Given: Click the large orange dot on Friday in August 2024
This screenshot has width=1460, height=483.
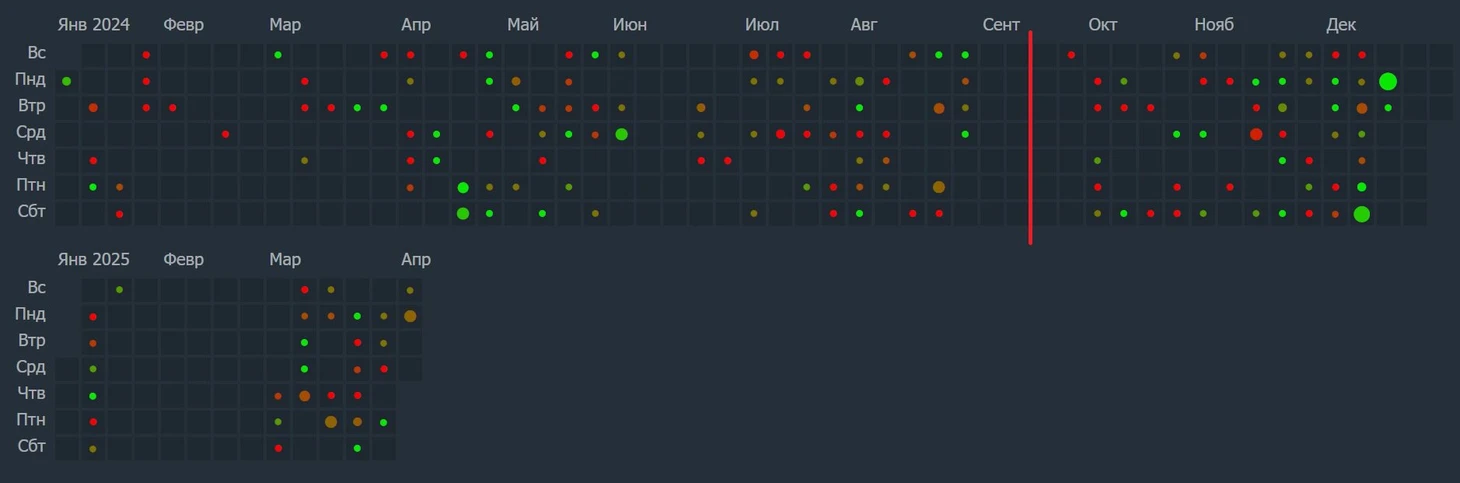Looking at the screenshot, I should tap(938, 187).
